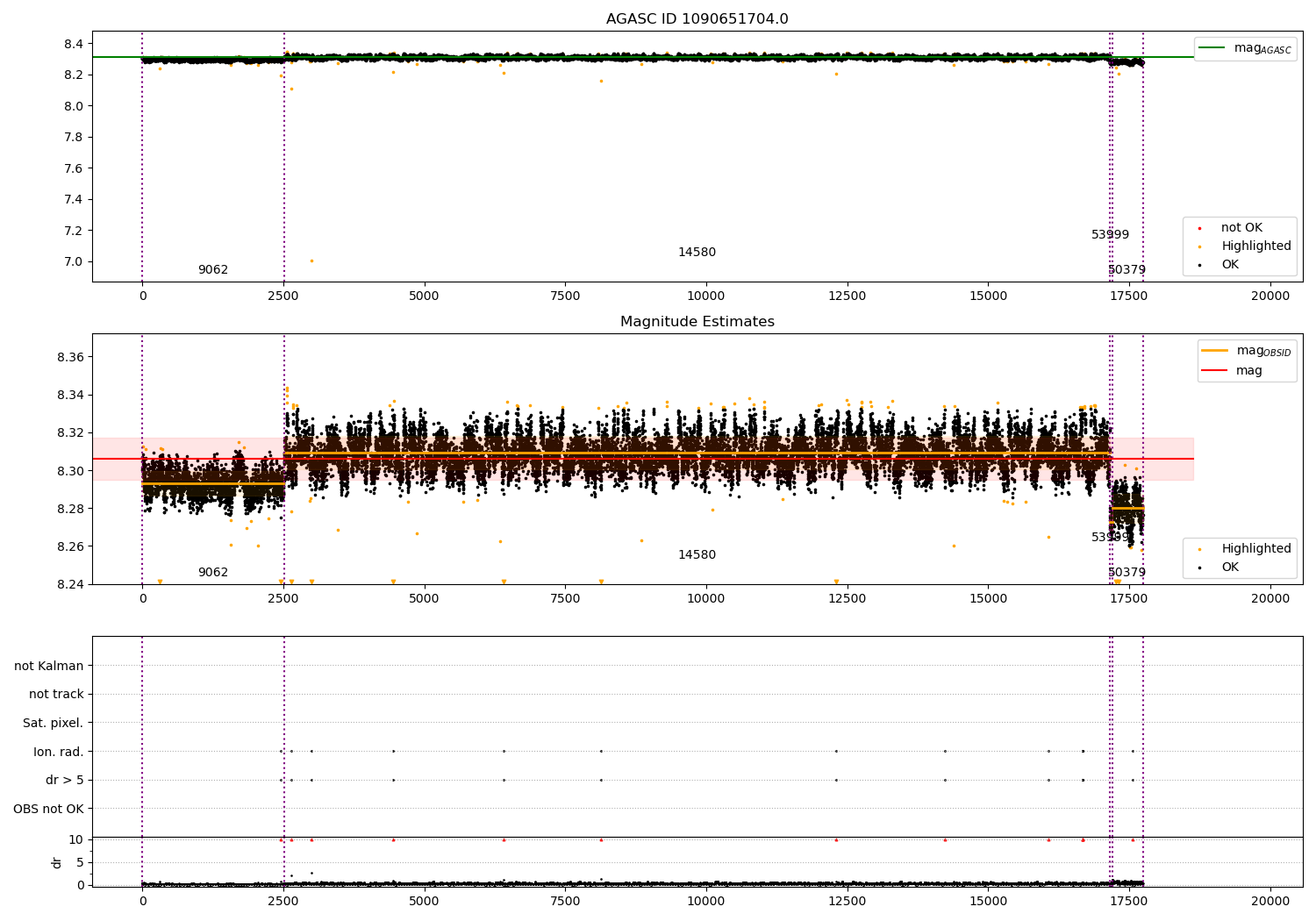
Task: Click the 'not track' row label
Action: coord(56,694)
